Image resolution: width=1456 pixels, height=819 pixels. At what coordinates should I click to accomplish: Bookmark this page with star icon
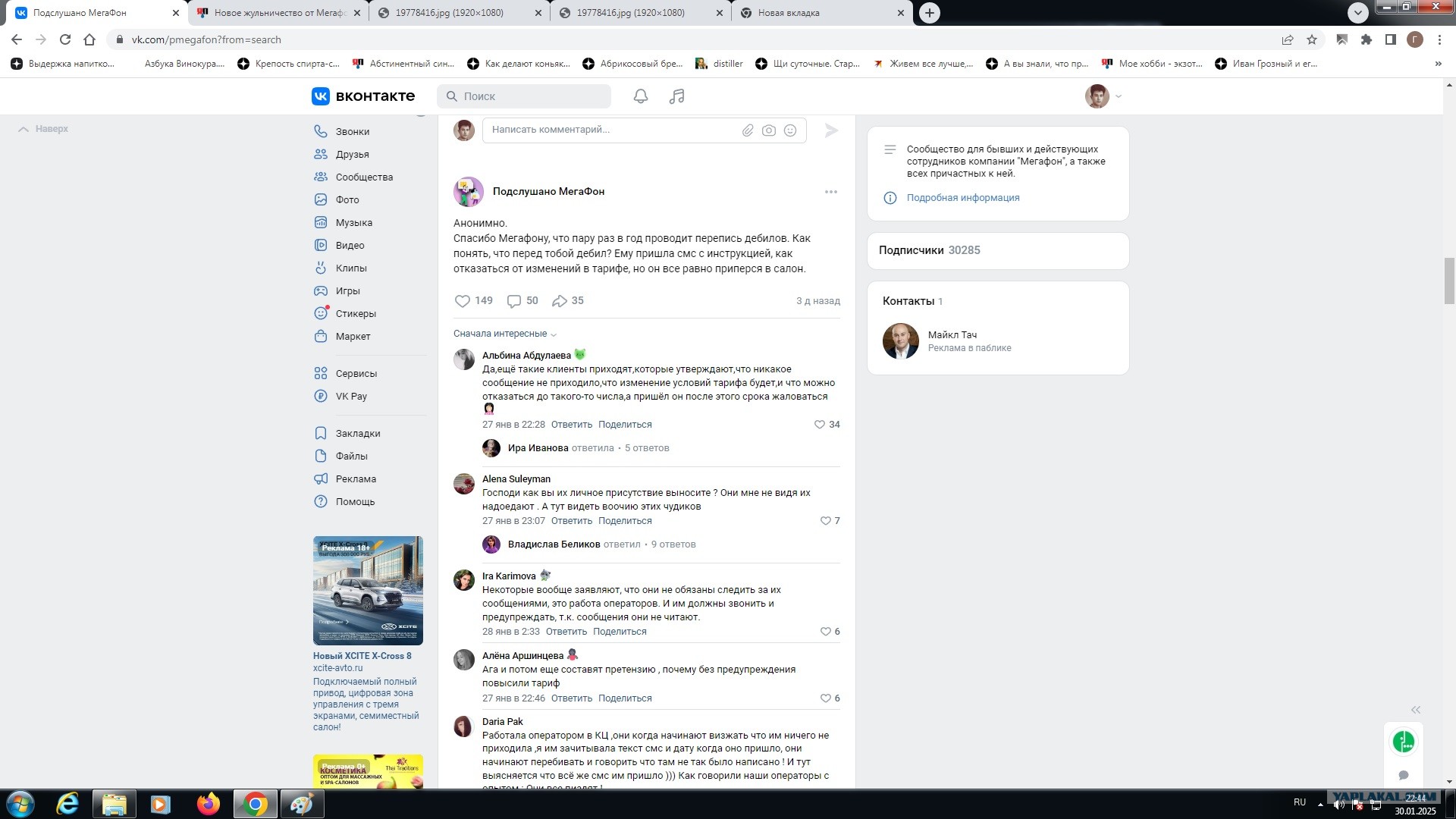click(x=1312, y=39)
